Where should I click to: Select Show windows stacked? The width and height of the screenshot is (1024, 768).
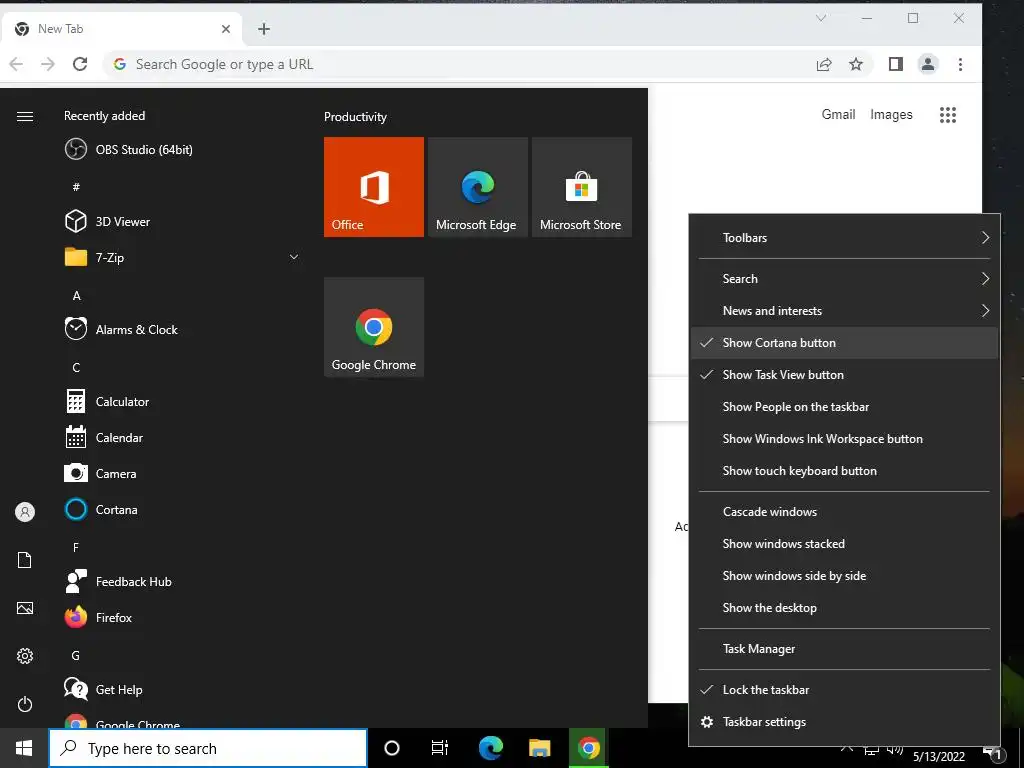(x=844, y=544)
